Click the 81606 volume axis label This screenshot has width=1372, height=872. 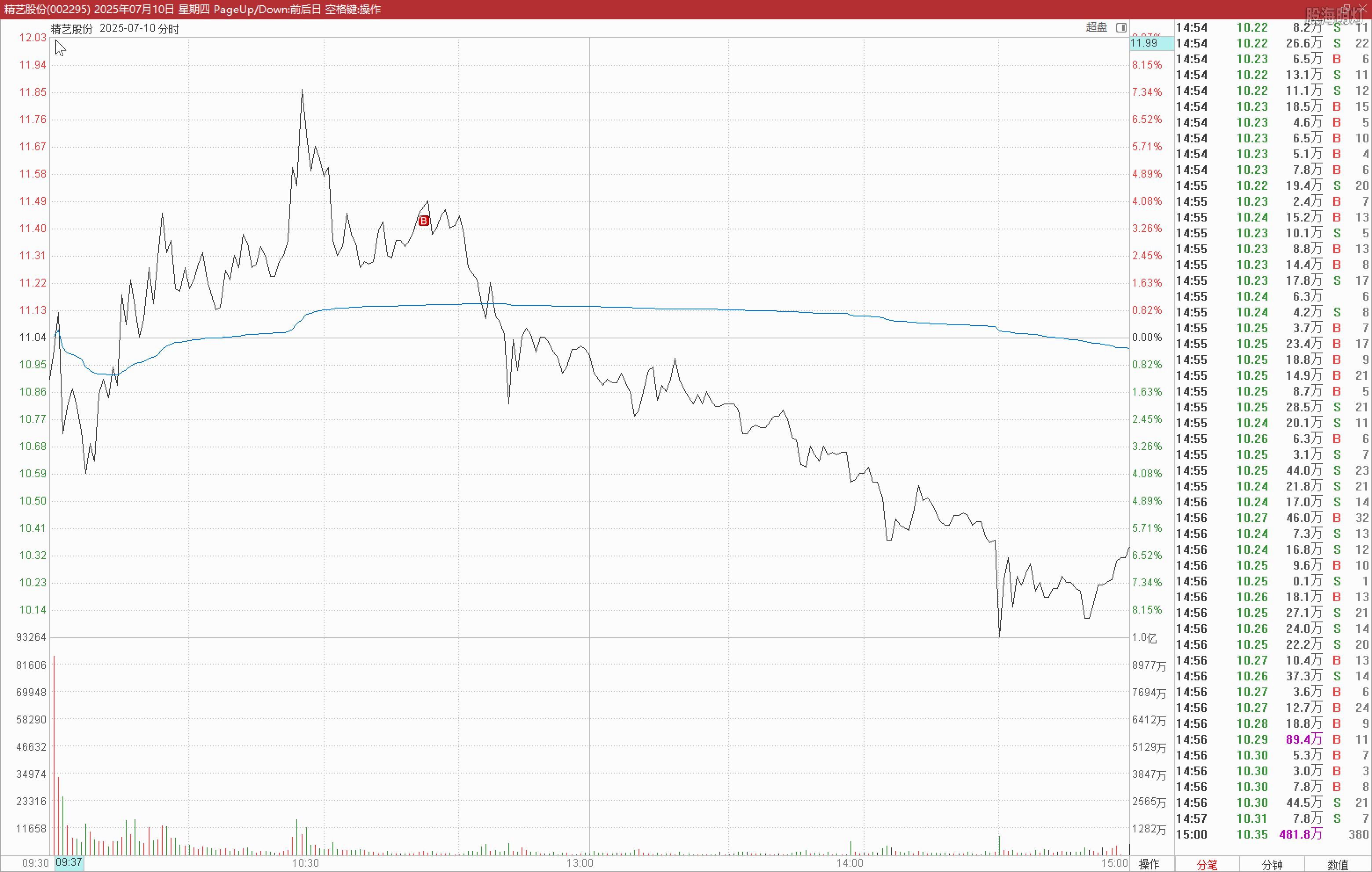(31, 665)
